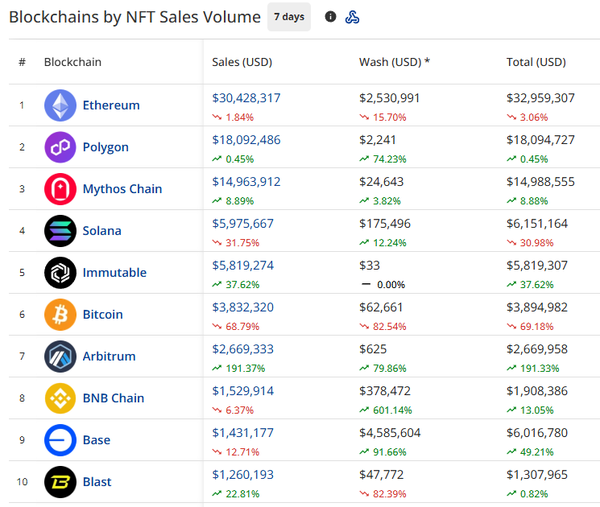This screenshot has height=507, width=600.
Task: Click Ethereum sales value $30,428,317
Action: [x=246, y=98]
